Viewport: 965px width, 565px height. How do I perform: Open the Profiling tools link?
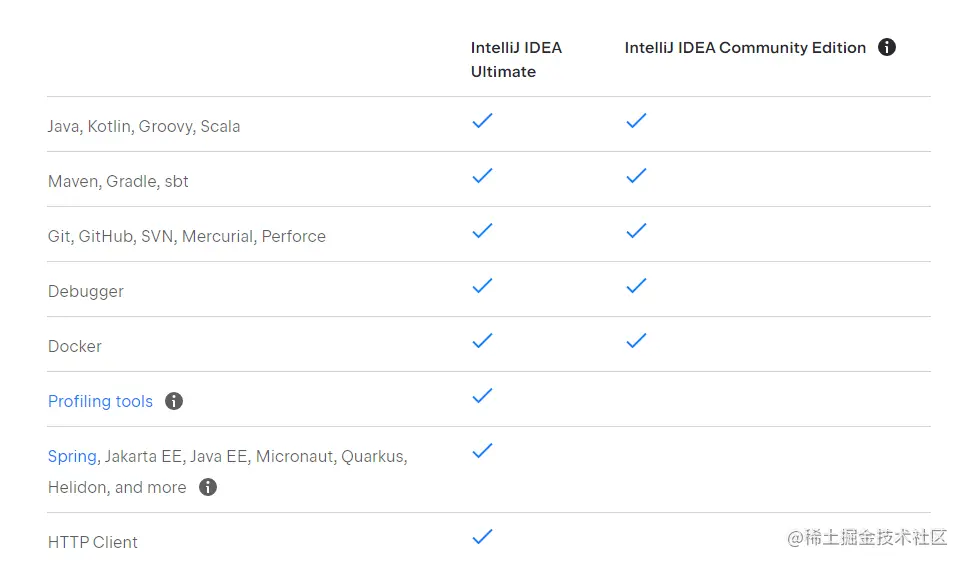click(100, 401)
